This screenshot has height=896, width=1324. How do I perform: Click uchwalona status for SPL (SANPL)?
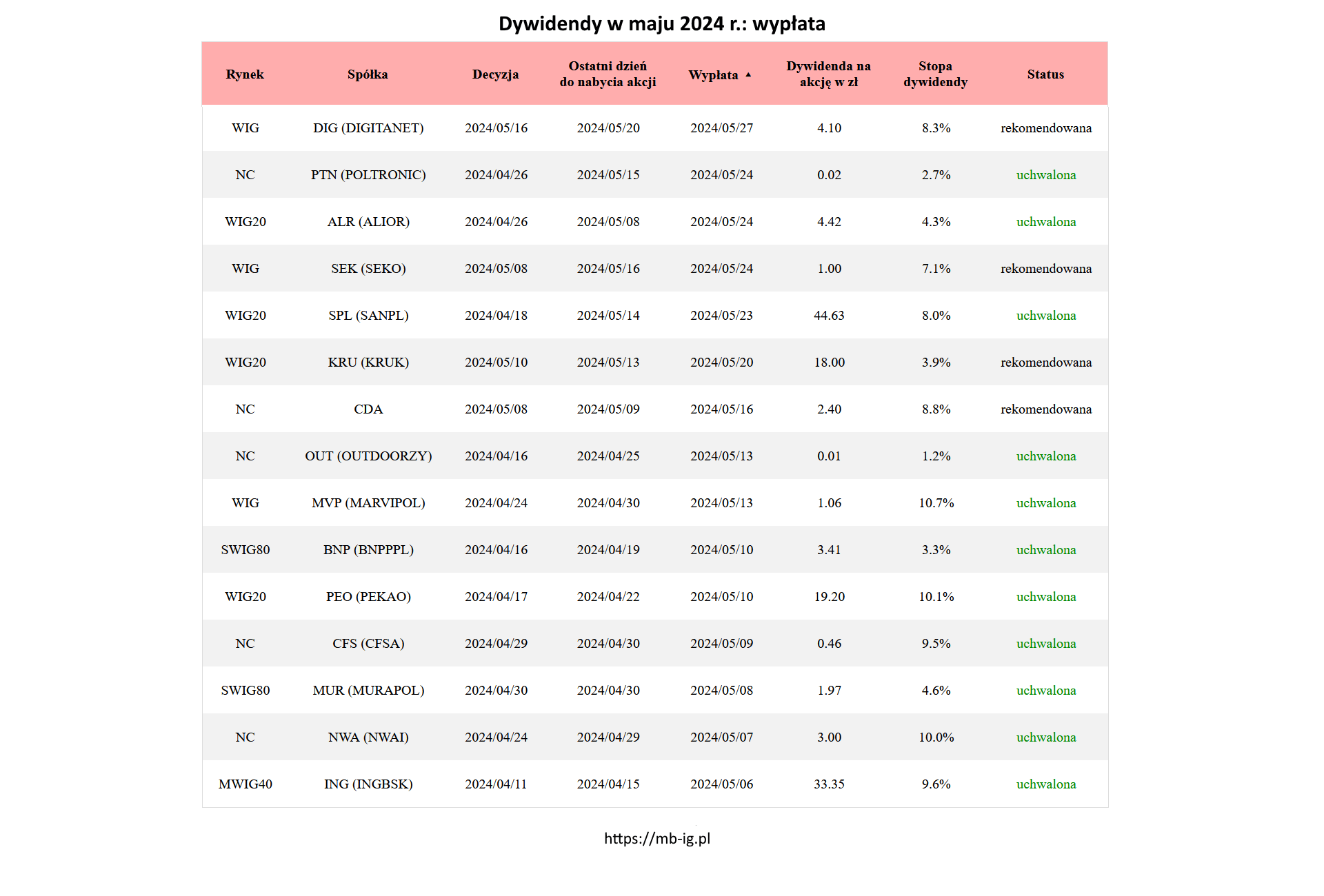click(1045, 316)
